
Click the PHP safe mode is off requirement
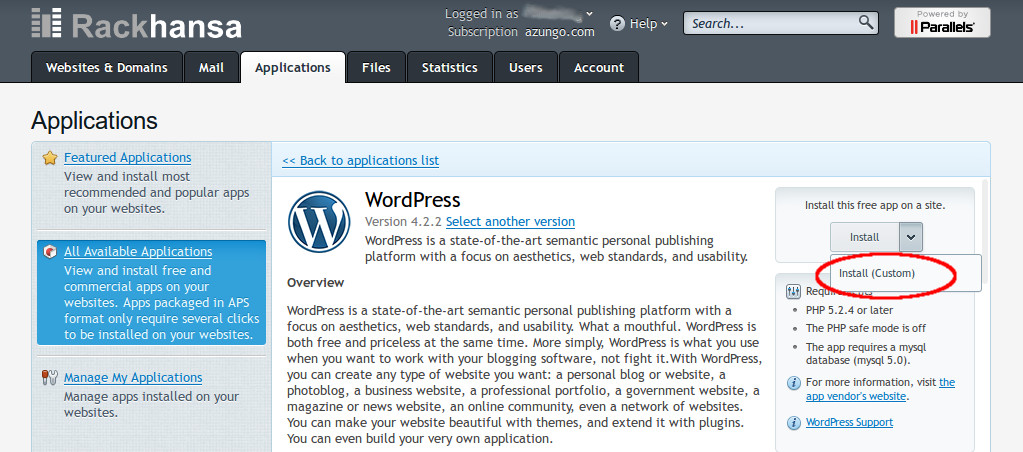(x=866, y=328)
